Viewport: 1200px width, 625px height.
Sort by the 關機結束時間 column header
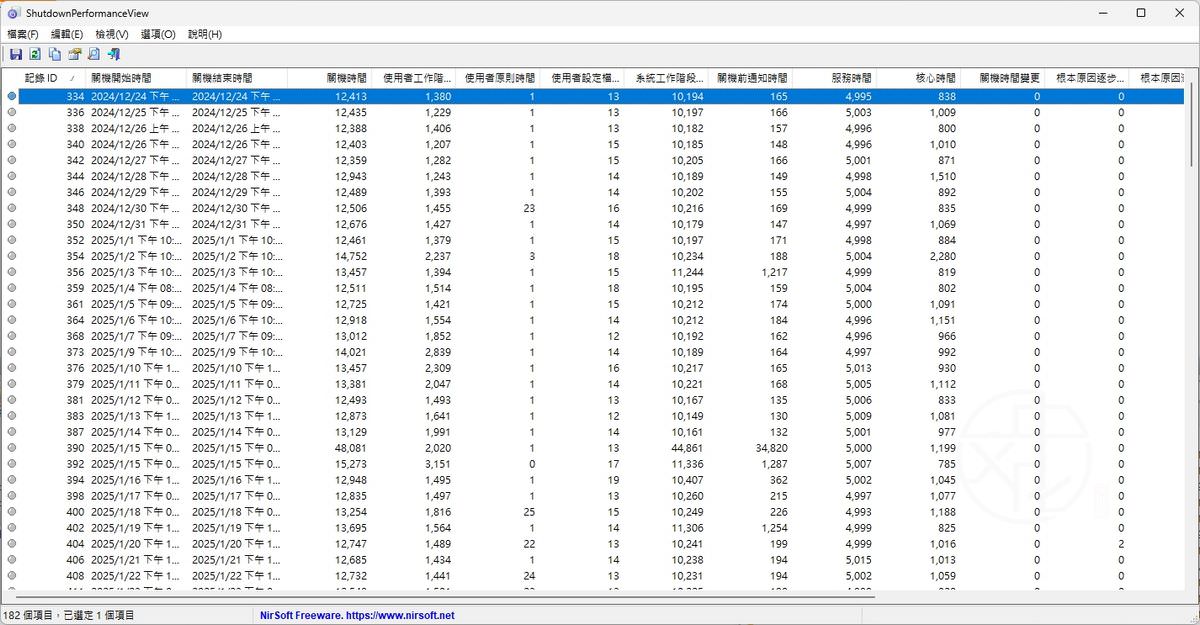[237, 77]
